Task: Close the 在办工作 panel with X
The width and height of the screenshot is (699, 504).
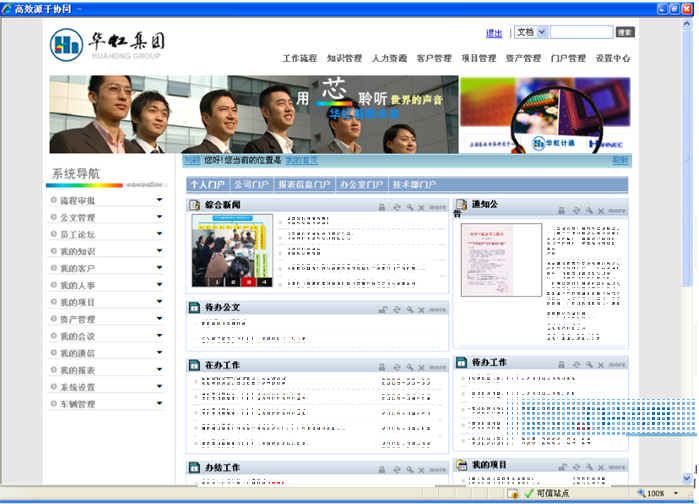Action: pyautogui.click(x=421, y=368)
